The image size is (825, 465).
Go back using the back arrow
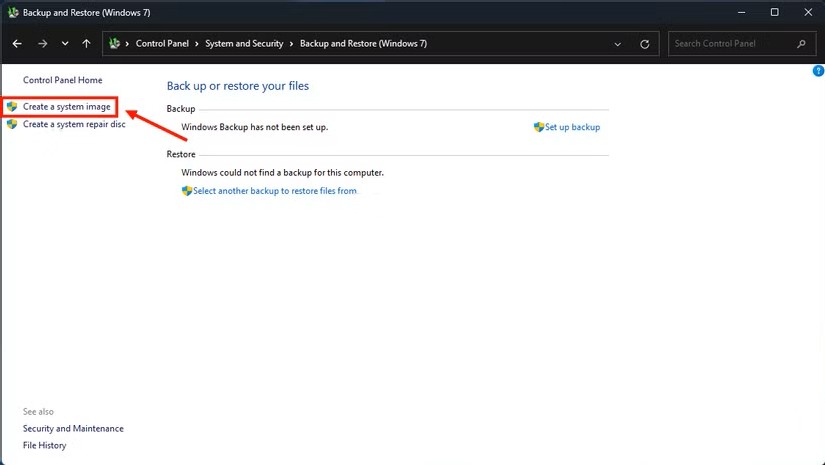17,44
